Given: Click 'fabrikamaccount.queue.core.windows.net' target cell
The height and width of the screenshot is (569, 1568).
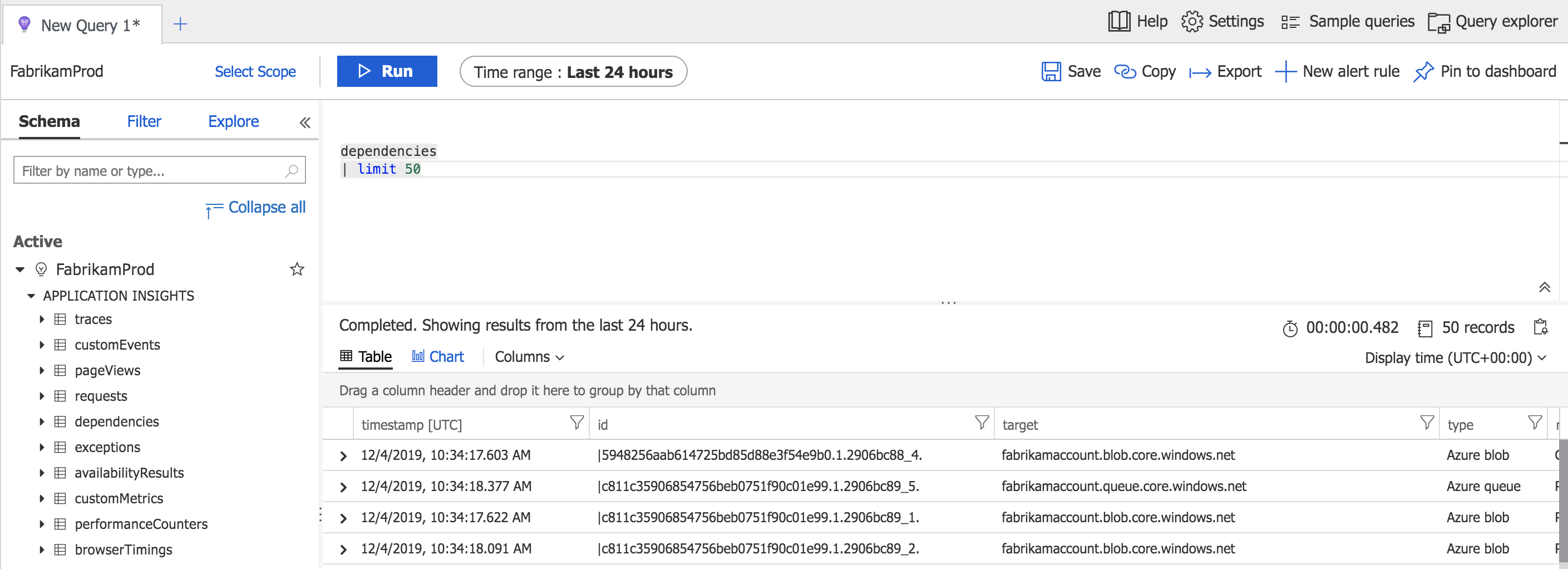Looking at the screenshot, I should tap(1123, 486).
